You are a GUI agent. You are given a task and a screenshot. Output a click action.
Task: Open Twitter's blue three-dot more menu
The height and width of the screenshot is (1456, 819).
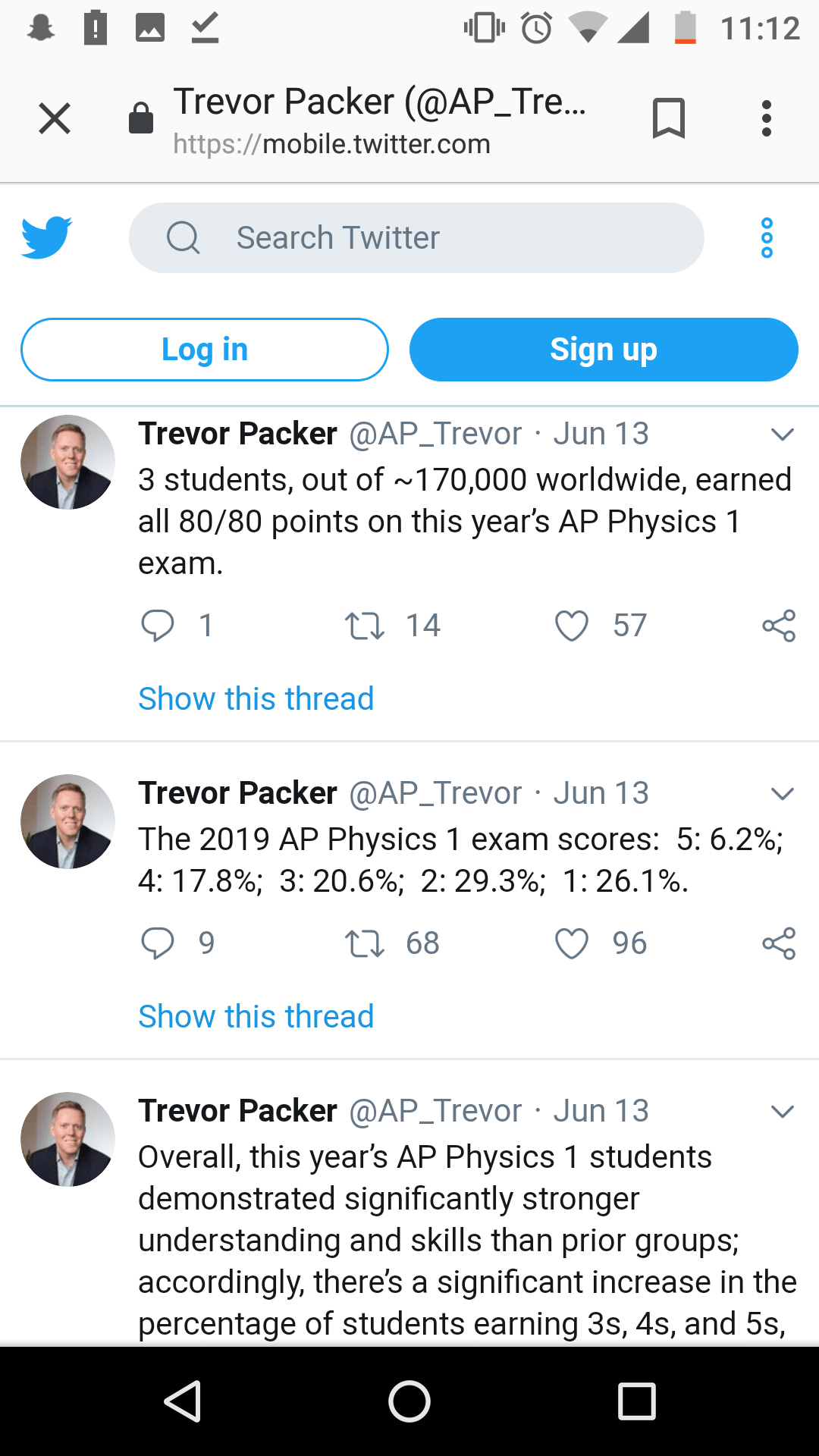pos(767,237)
